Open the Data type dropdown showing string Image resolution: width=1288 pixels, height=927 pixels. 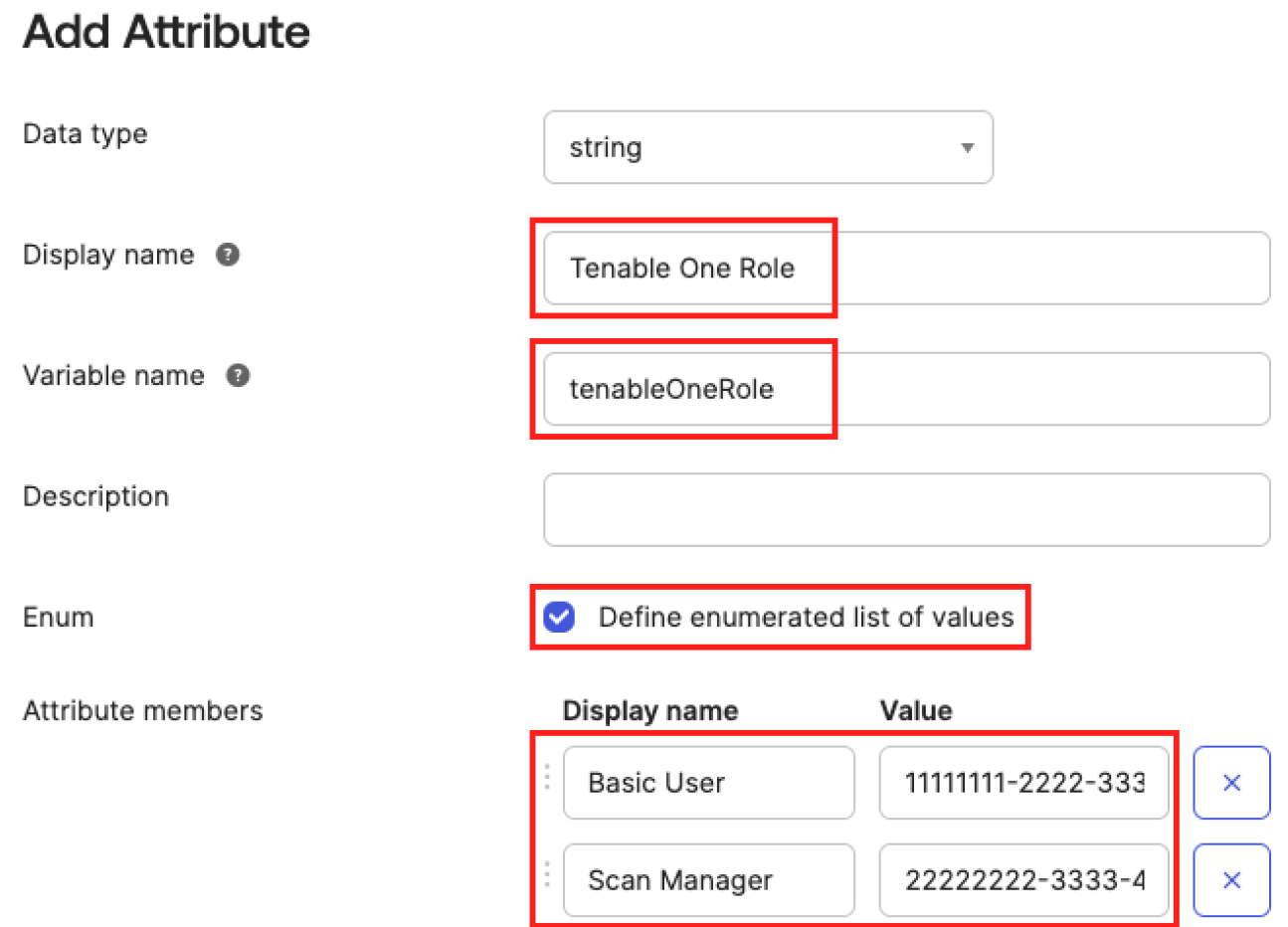tap(766, 147)
